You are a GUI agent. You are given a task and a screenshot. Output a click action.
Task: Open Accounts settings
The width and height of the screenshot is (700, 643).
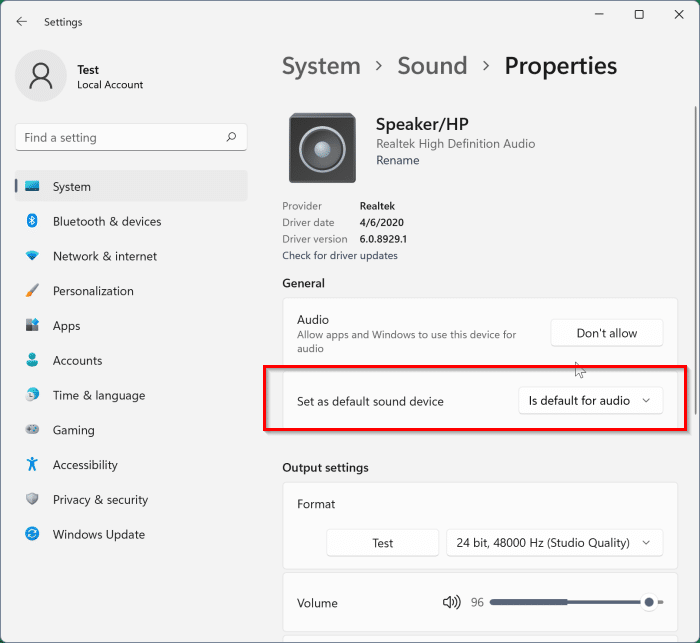131,360
